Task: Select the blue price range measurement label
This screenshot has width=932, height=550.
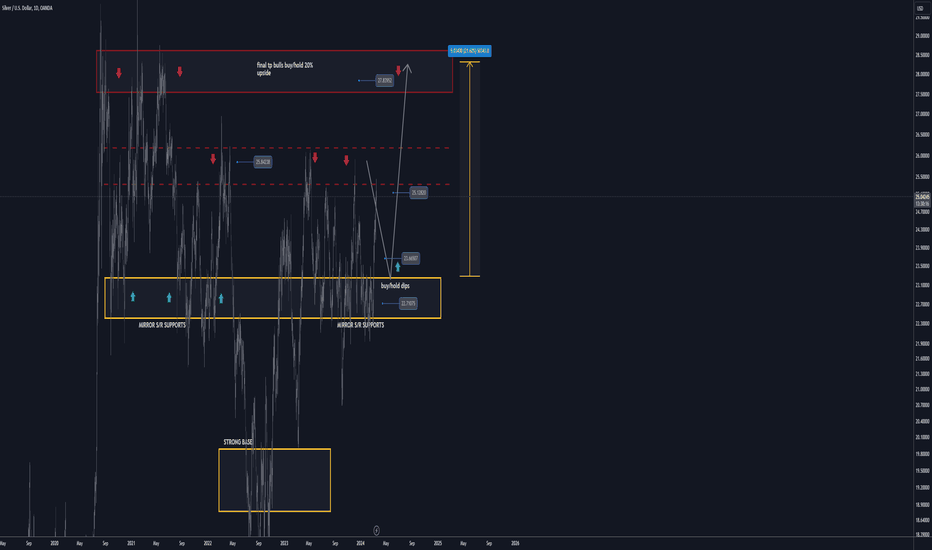Action: [x=470, y=51]
